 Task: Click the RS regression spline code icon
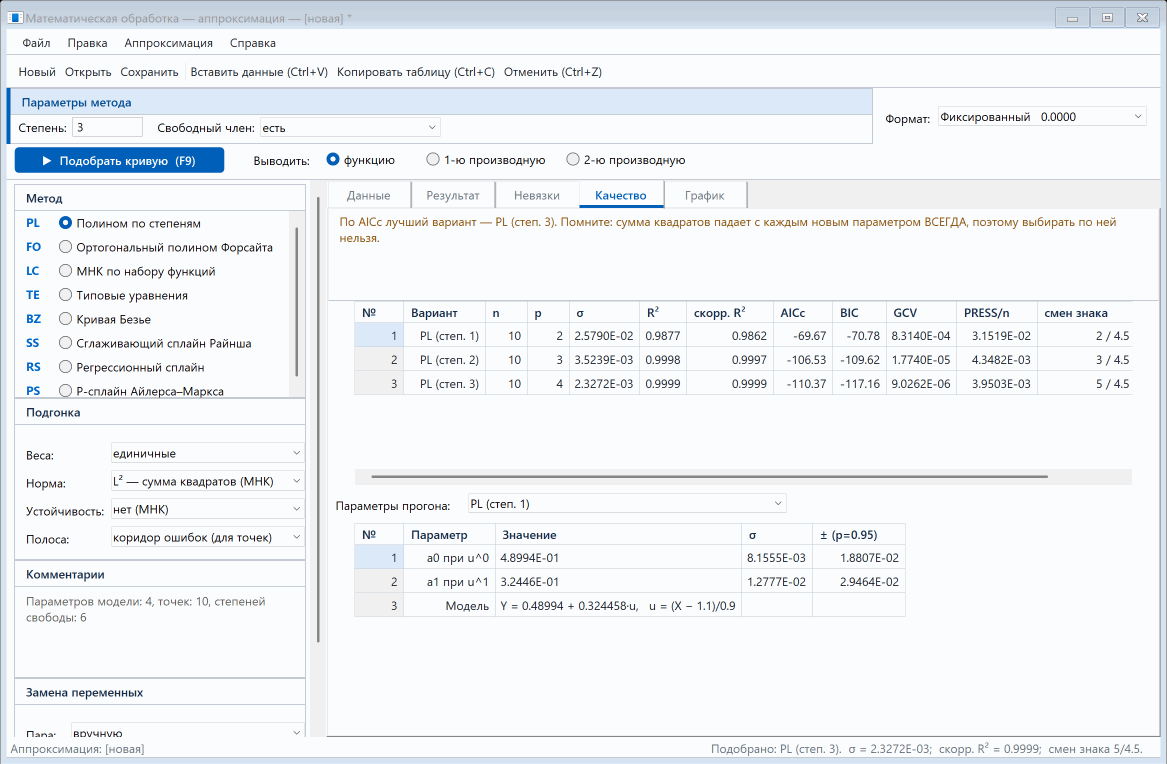coord(33,367)
